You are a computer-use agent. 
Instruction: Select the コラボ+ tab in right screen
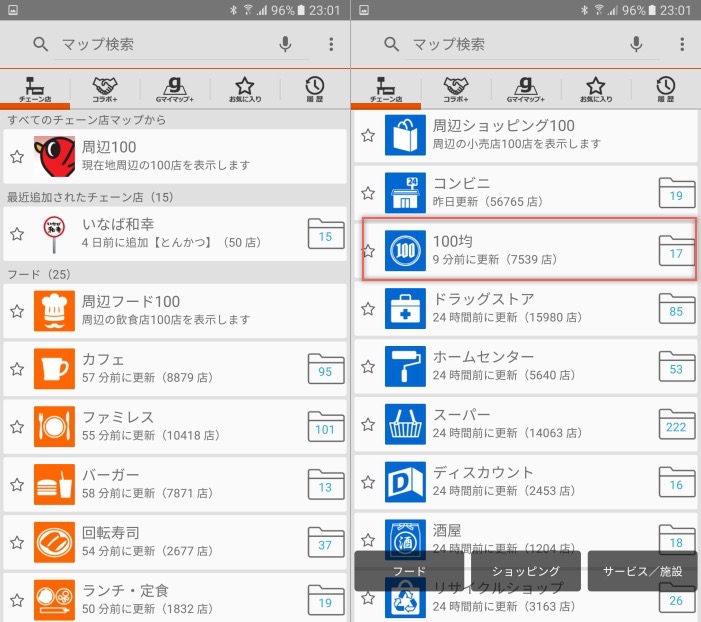[456, 89]
